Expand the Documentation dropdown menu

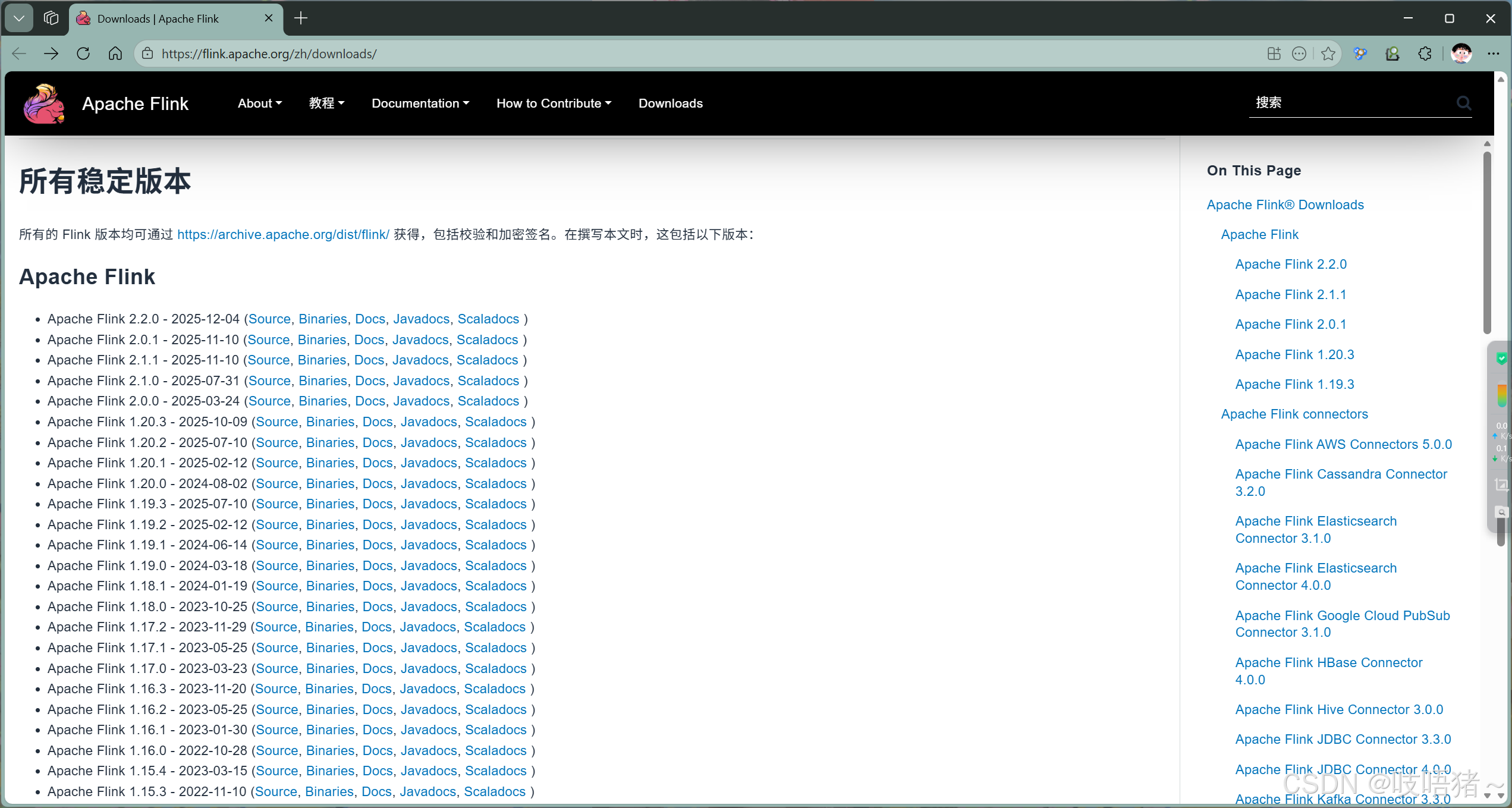[420, 103]
